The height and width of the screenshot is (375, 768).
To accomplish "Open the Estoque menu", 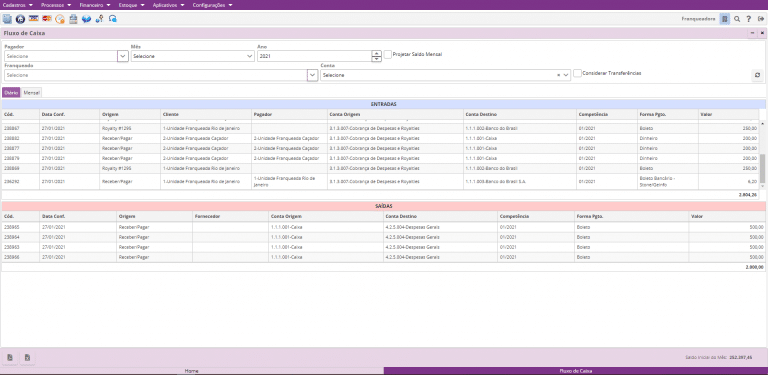I will point(131,5).
